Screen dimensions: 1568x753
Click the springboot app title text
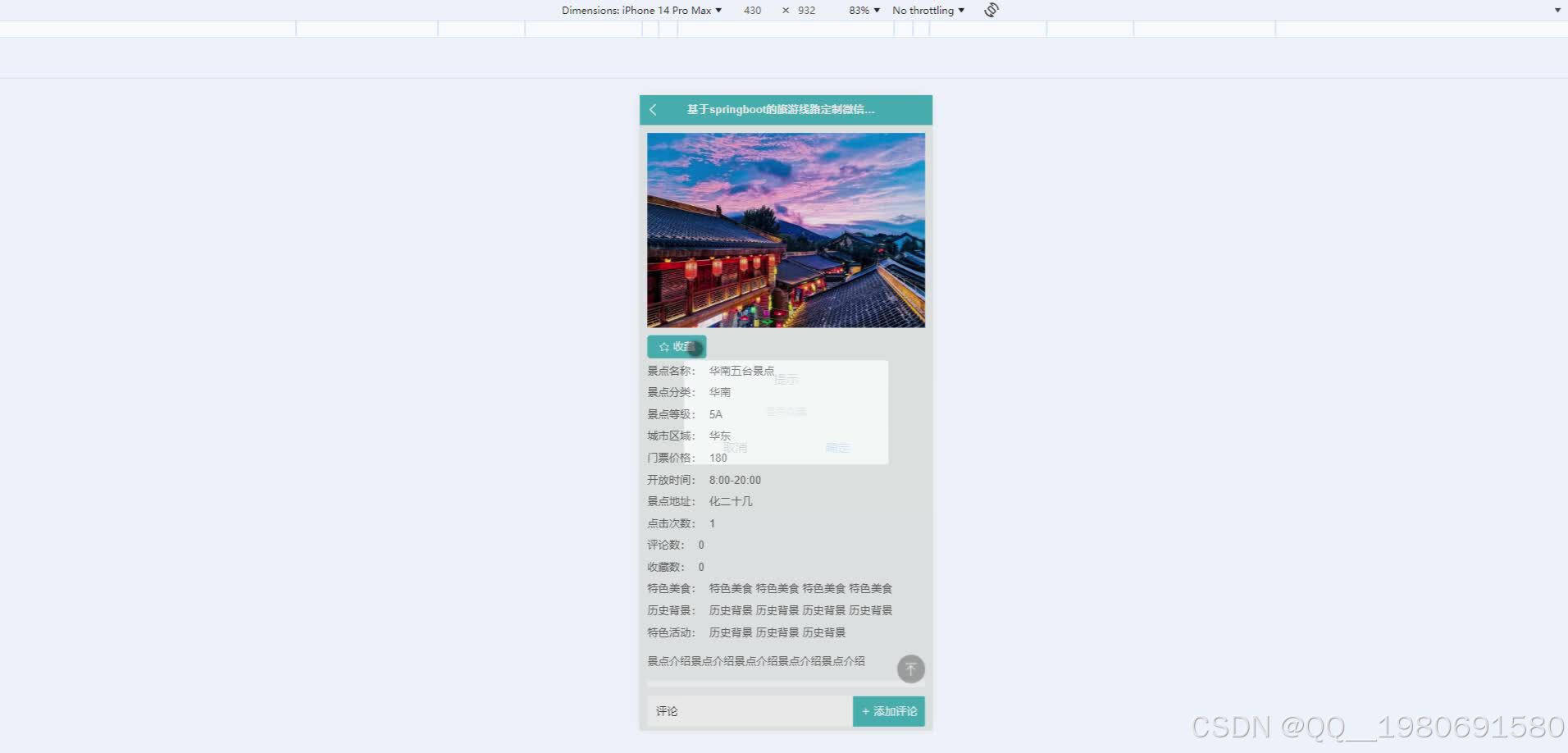[780, 109]
